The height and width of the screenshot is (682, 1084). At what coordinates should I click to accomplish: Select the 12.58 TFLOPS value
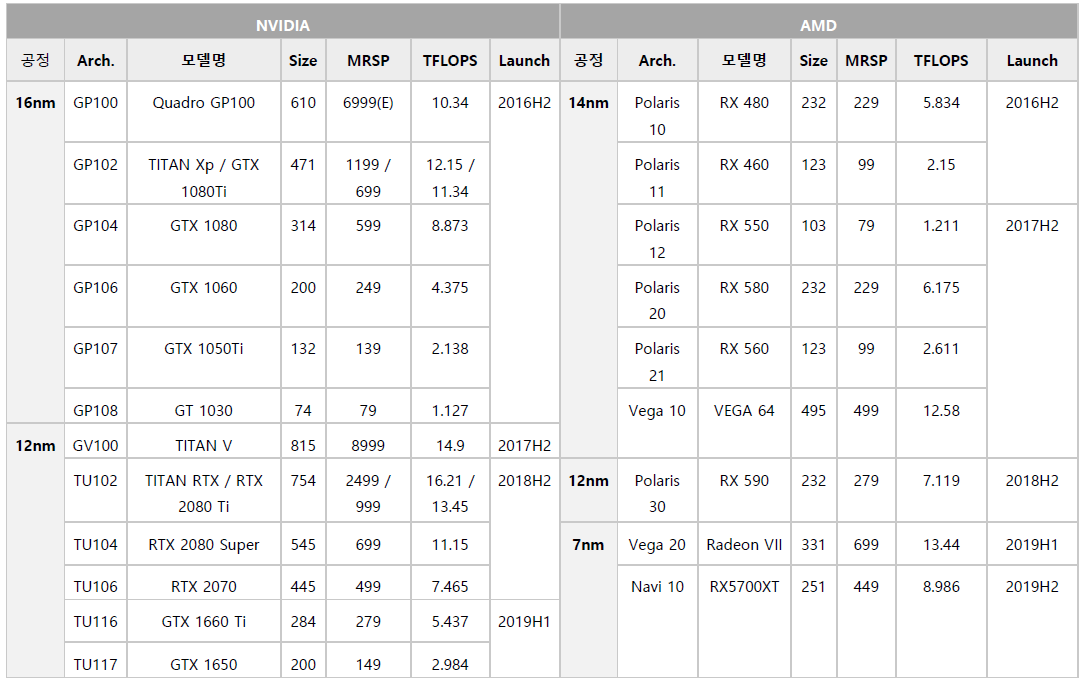(x=942, y=411)
